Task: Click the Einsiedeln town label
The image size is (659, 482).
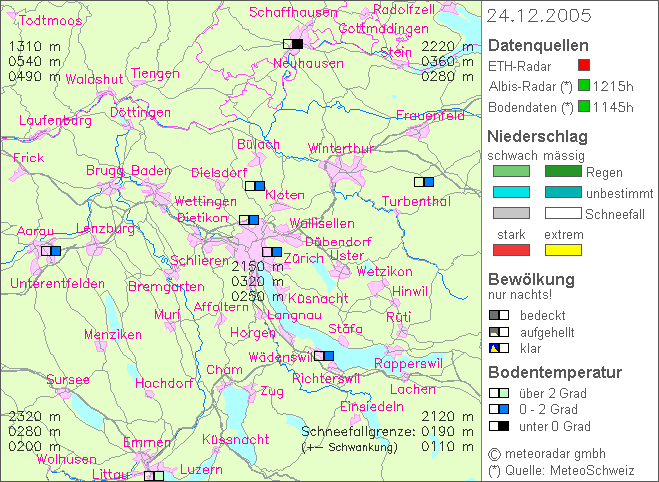Action: 372,406
